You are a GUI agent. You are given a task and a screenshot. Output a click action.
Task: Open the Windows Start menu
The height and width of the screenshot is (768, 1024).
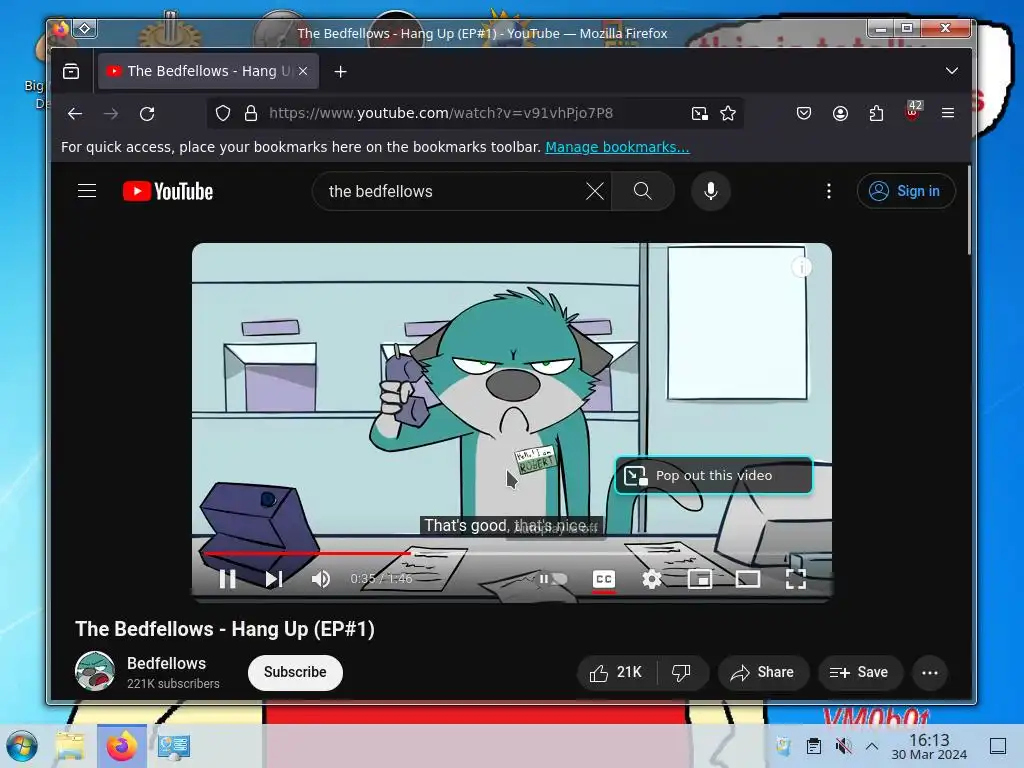(22, 746)
